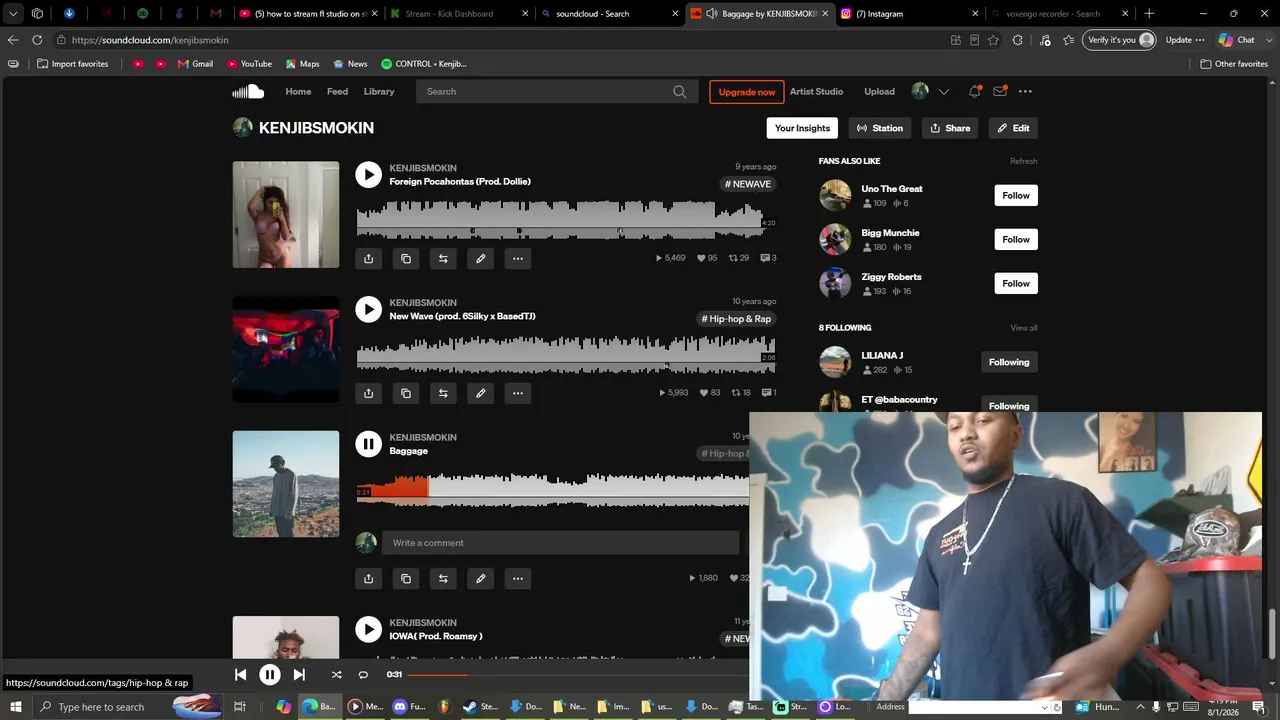The image size is (1280, 720).
Task: Click the Write a comment field
Action: click(x=560, y=543)
